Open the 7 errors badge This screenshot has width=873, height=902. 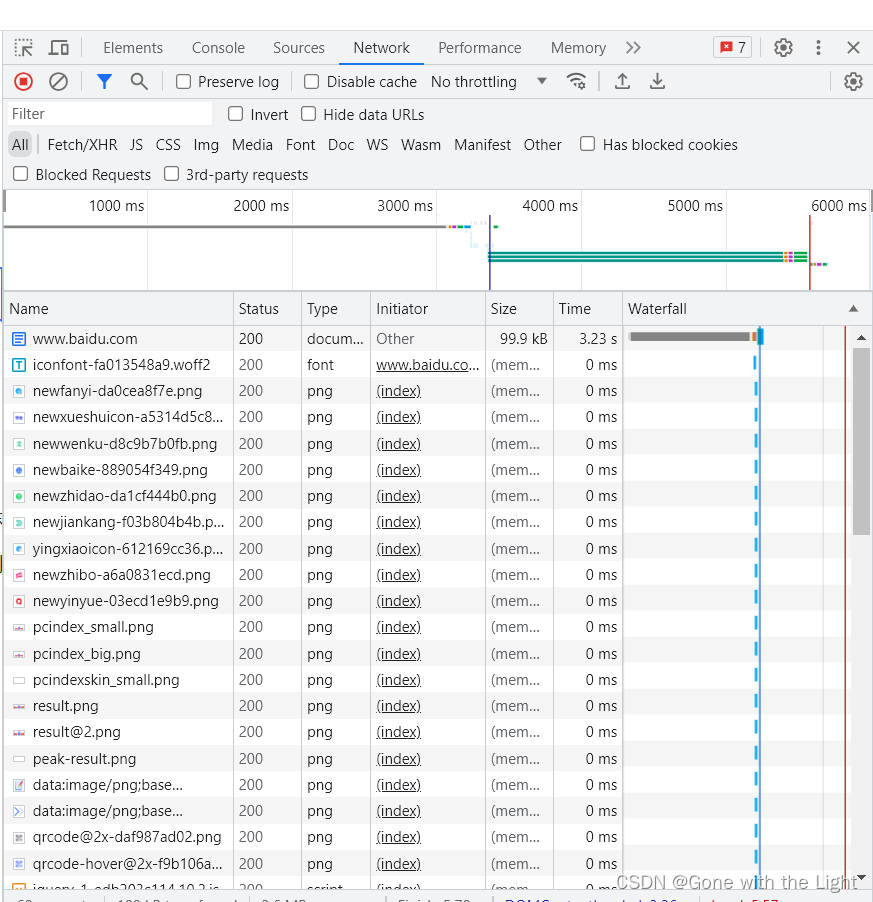pyautogui.click(x=733, y=48)
